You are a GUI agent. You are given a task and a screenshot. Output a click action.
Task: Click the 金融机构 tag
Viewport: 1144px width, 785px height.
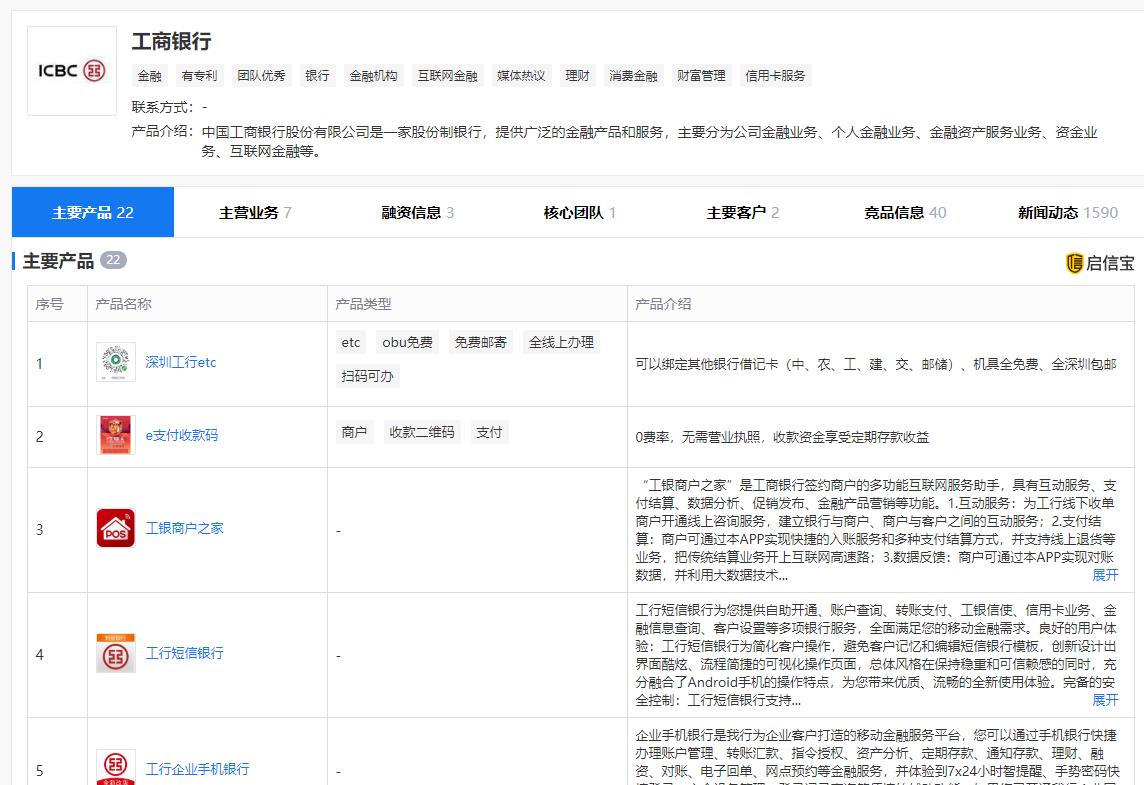coord(374,76)
